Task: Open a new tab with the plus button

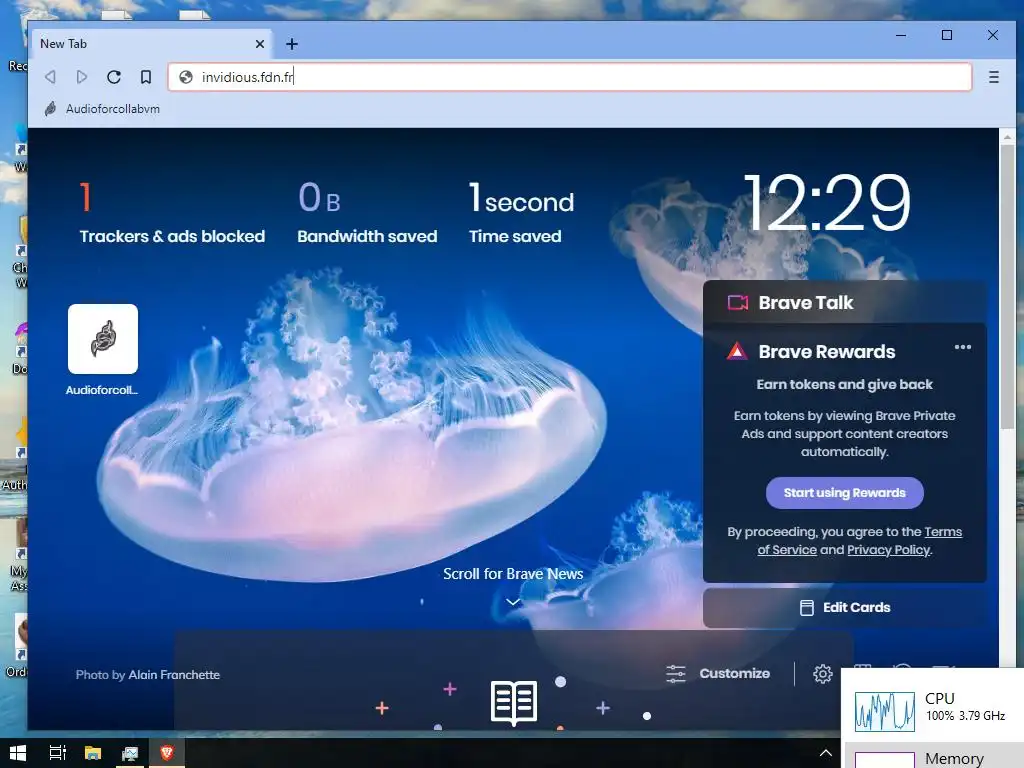Action: point(292,44)
